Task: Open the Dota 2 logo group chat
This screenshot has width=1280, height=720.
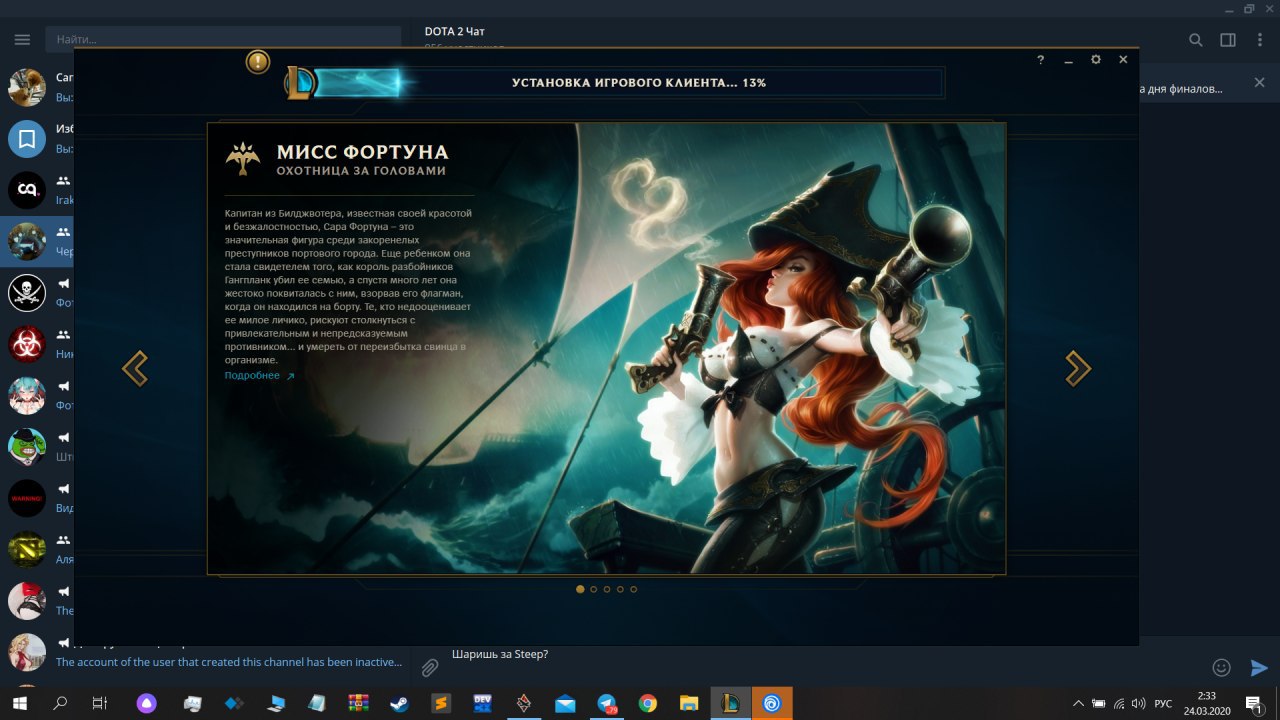Action: [27, 549]
